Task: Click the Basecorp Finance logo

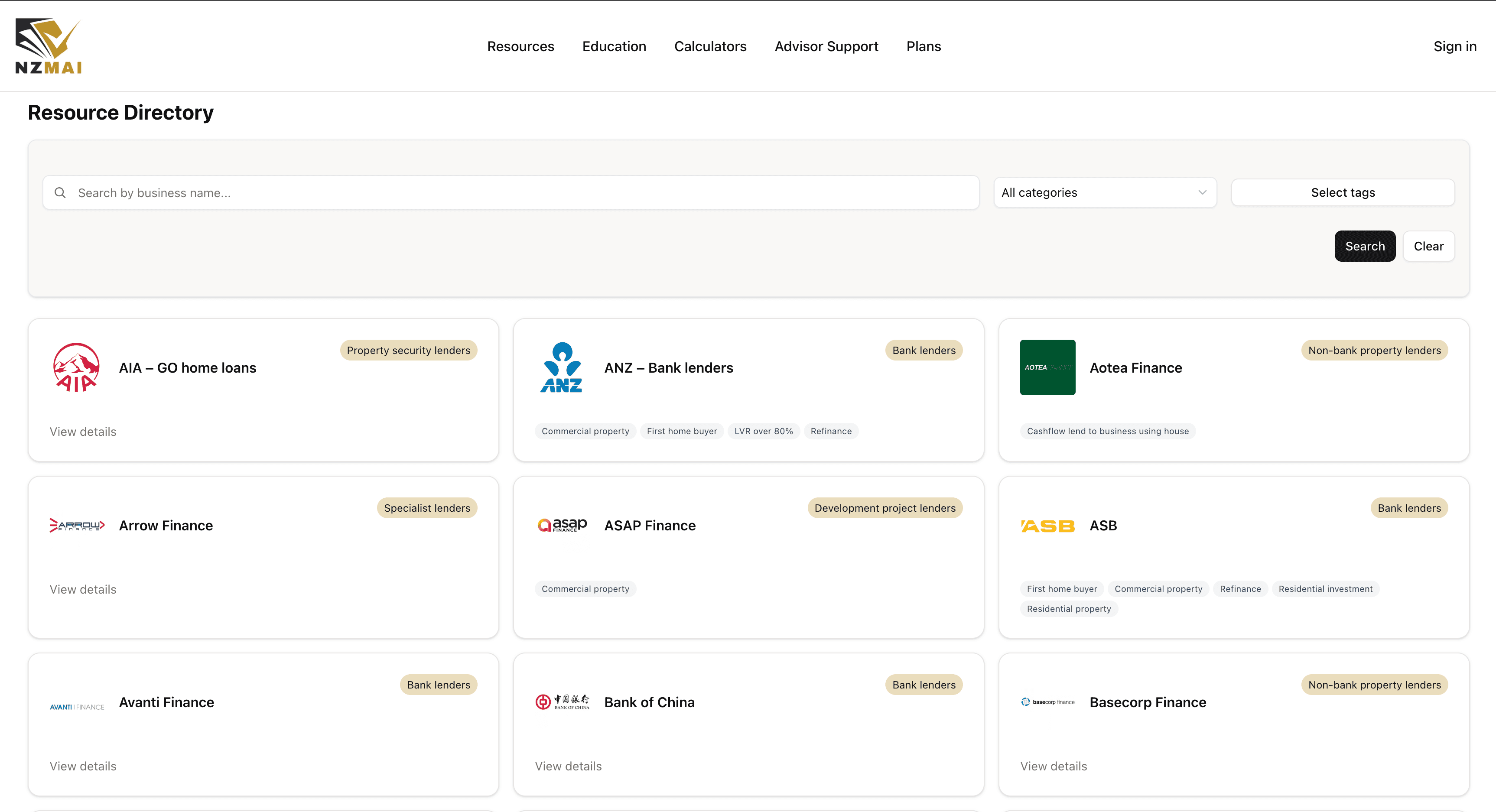Action: tap(1047, 702)
